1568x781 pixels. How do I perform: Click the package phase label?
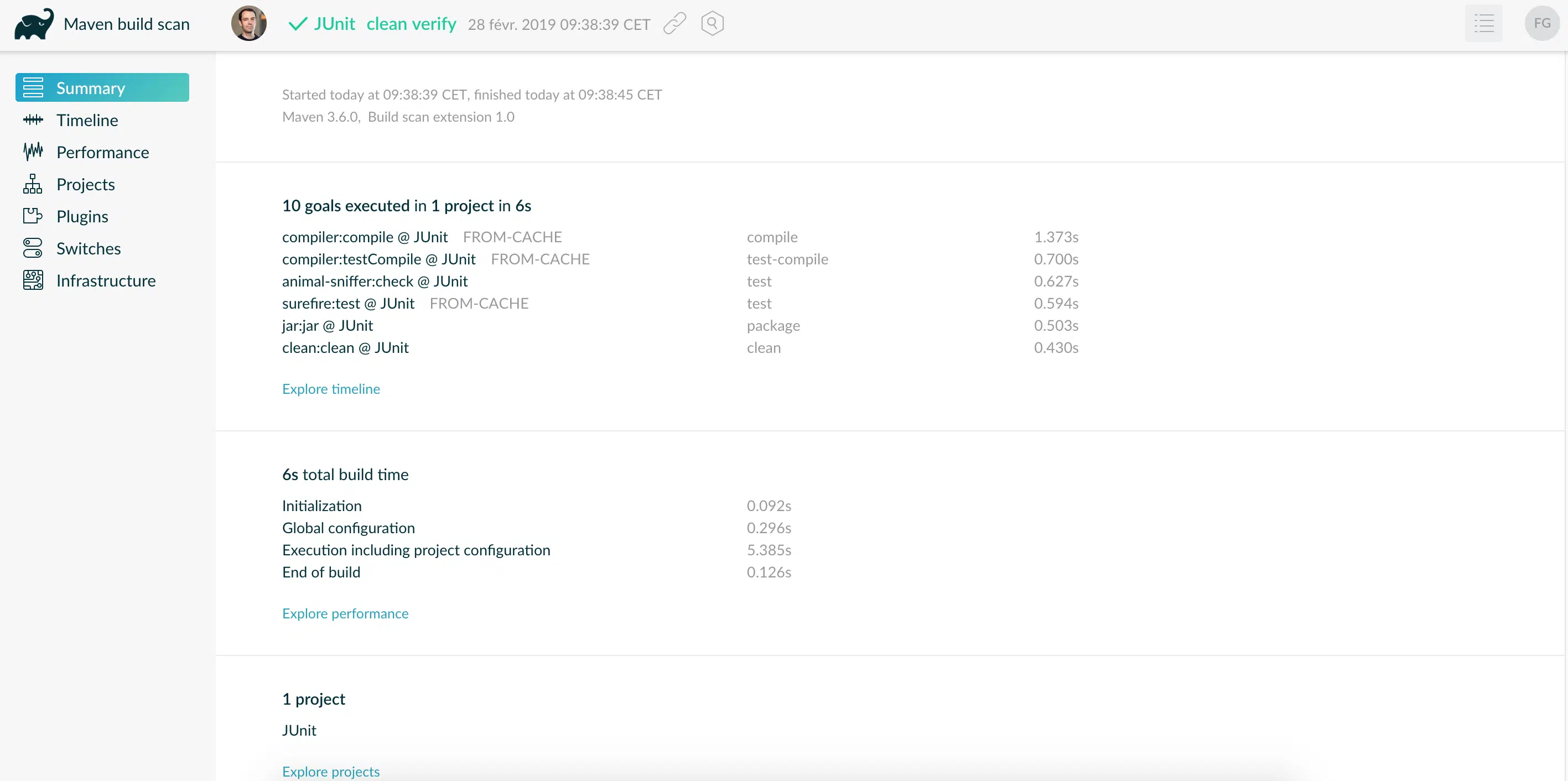tap(773, 326)
